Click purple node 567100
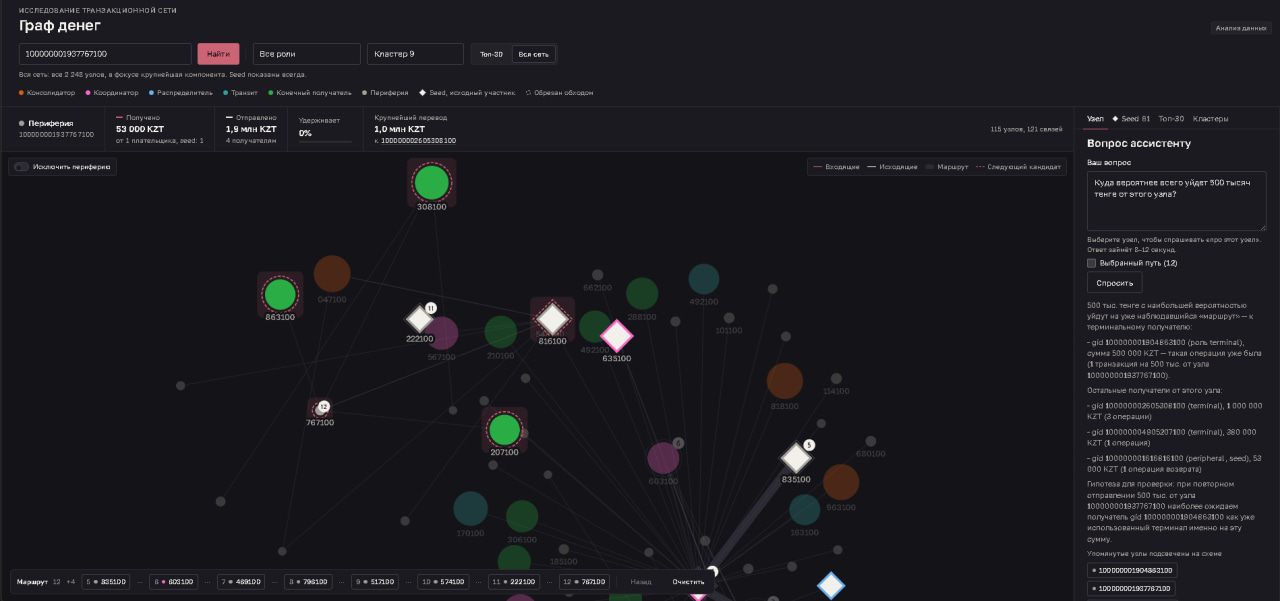The height and width of the screenshot is (601, 1280). [x=442, y=334]
